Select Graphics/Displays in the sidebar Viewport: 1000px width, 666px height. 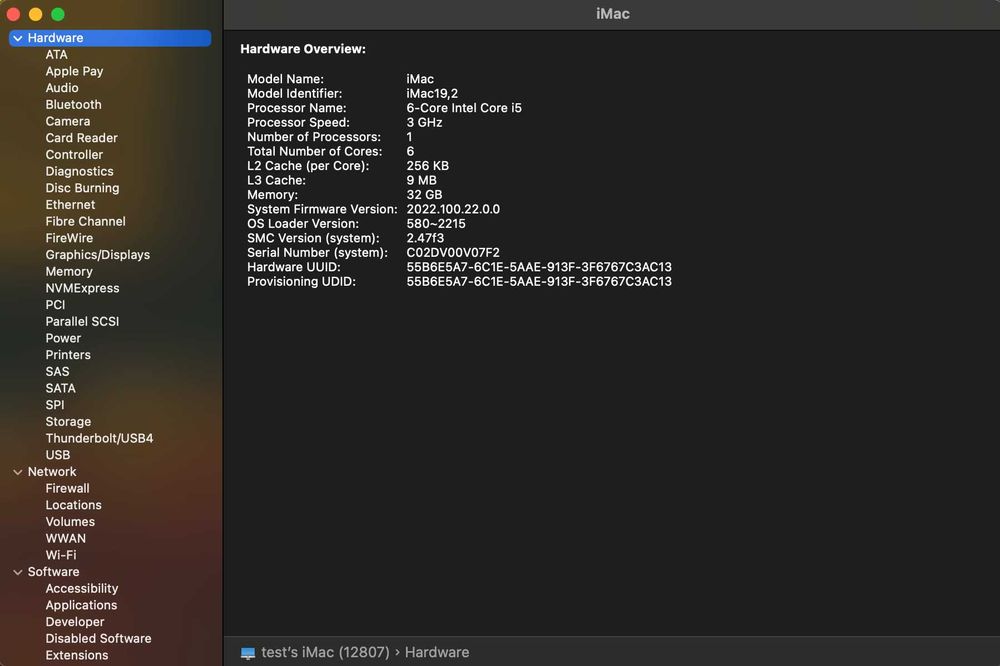click(98, 255)
